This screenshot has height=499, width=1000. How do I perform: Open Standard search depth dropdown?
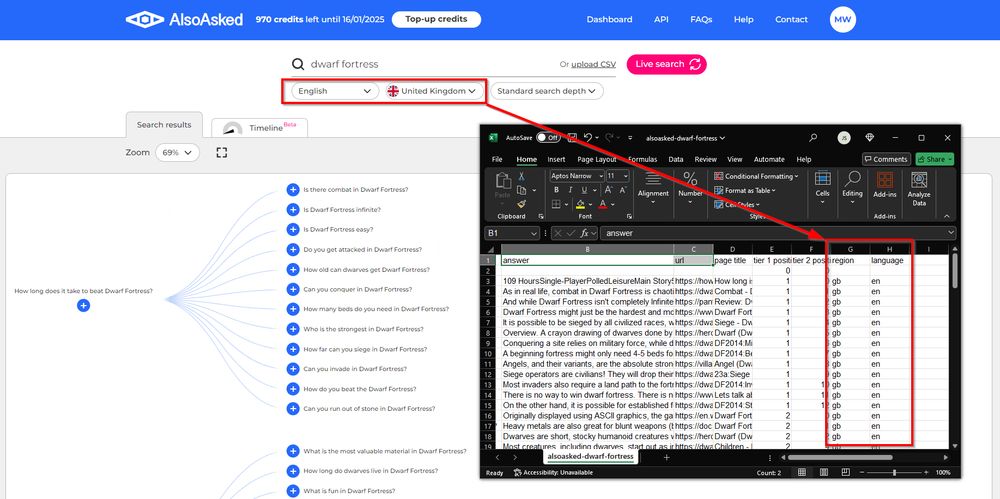(547, 91)
